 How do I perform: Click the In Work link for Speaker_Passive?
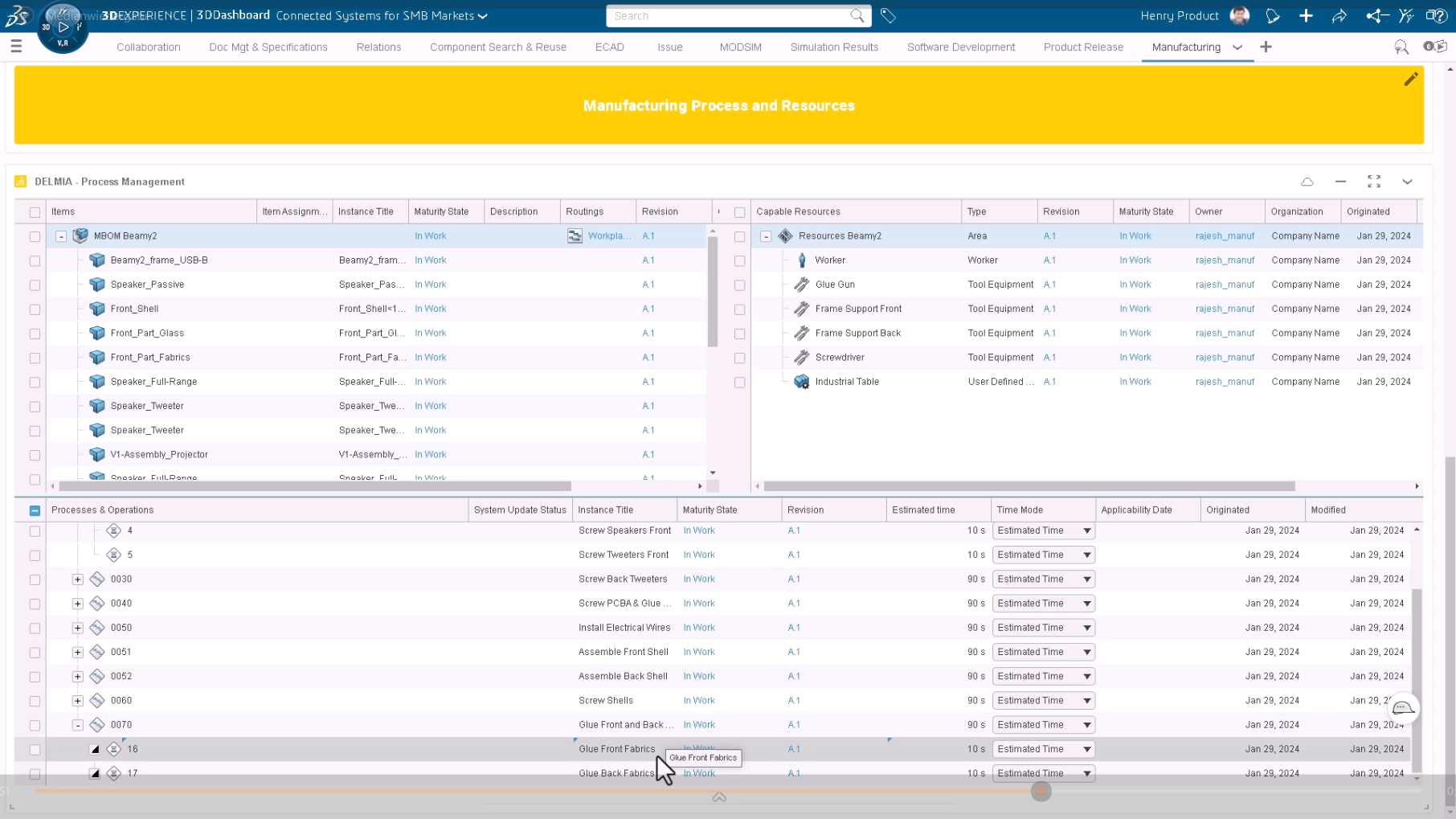(x=430, y=285)
